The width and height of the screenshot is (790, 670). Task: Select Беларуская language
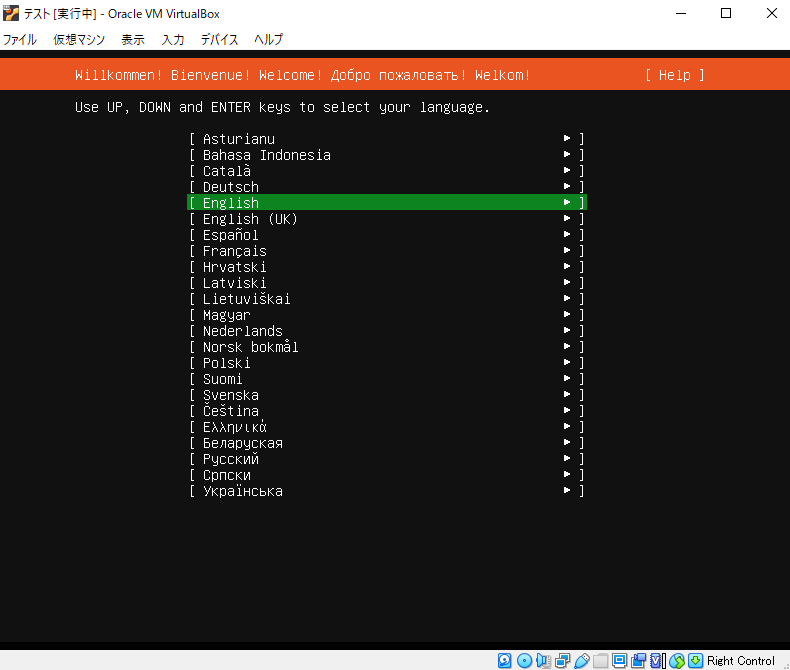coord(386,443)
